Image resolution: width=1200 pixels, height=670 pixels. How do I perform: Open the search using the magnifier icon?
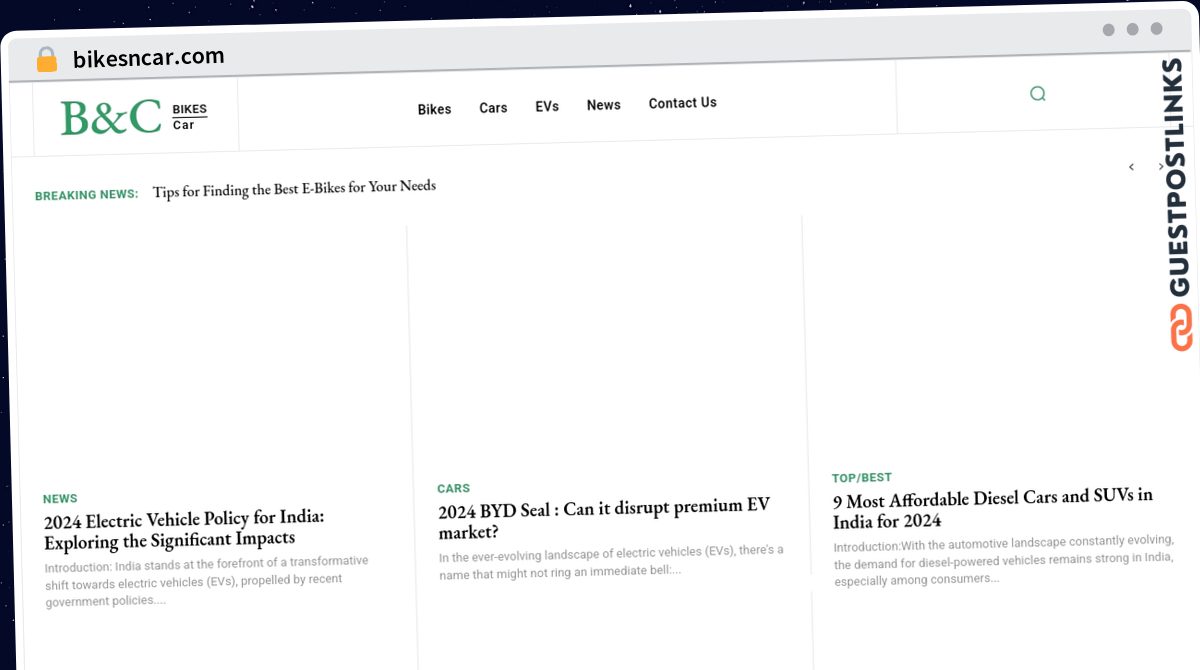1037,93
